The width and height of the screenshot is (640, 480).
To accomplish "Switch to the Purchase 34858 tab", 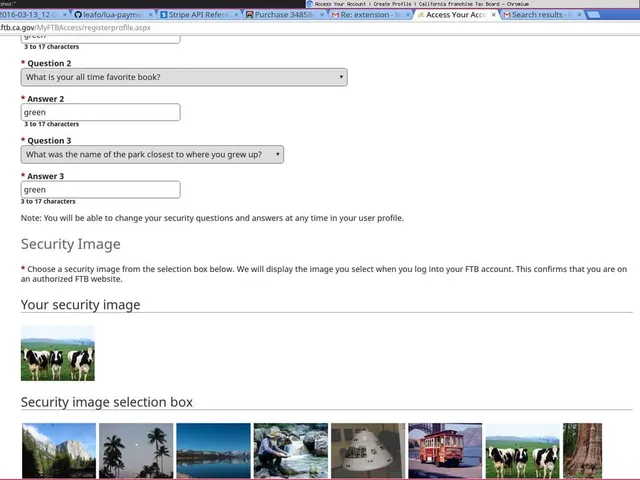I will [284, 15].
